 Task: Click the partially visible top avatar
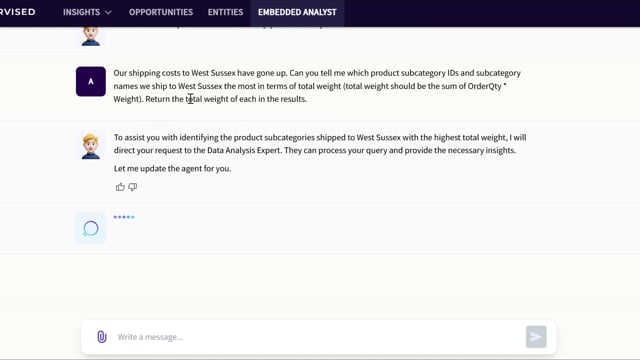[x=91, y=36]
